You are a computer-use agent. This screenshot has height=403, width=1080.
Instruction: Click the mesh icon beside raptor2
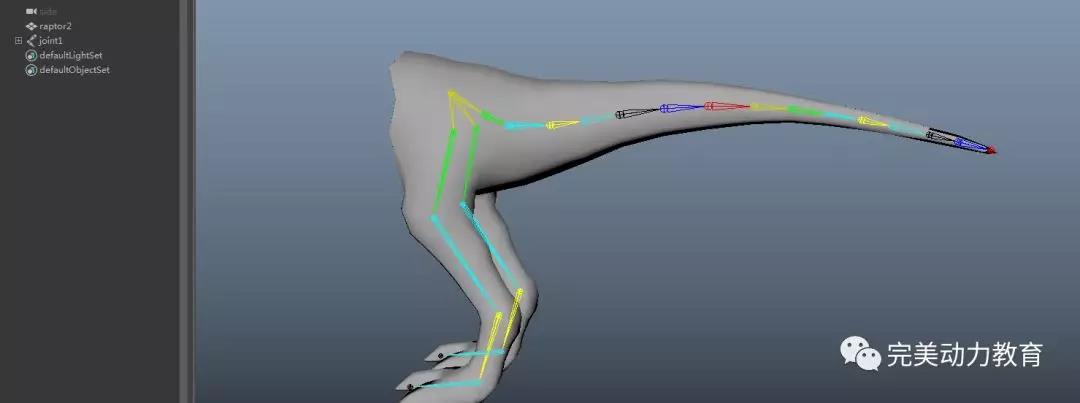[x=30, y=26]
